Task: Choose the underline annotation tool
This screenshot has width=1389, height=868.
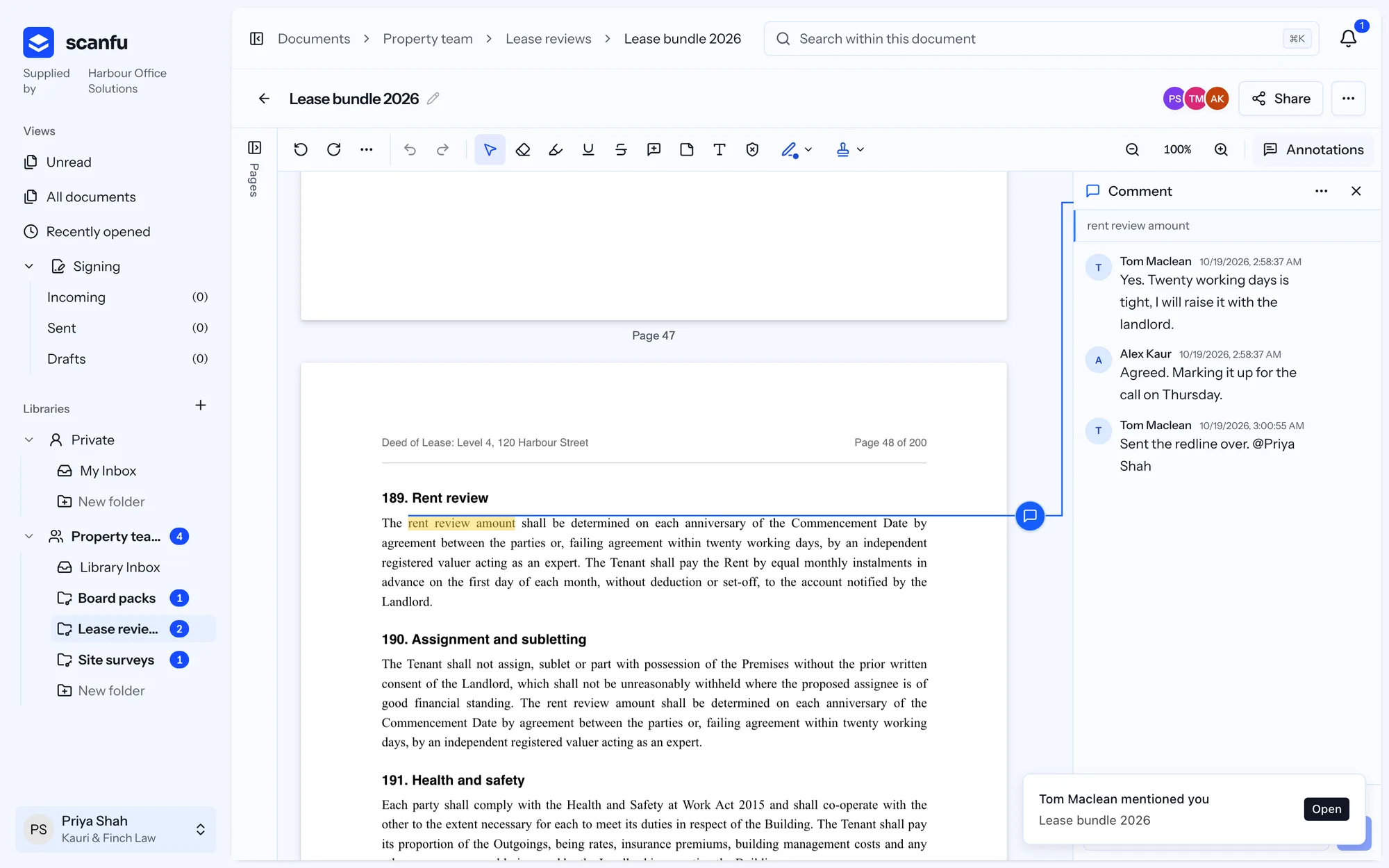Action: (x=588, y=149)
